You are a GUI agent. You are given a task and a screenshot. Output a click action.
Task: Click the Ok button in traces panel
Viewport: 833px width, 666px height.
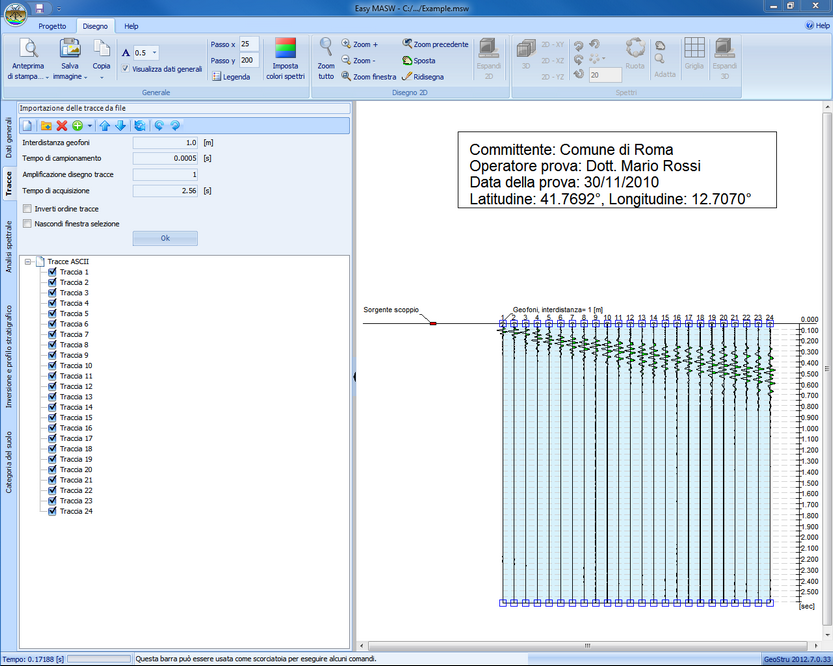coord(165,238)
